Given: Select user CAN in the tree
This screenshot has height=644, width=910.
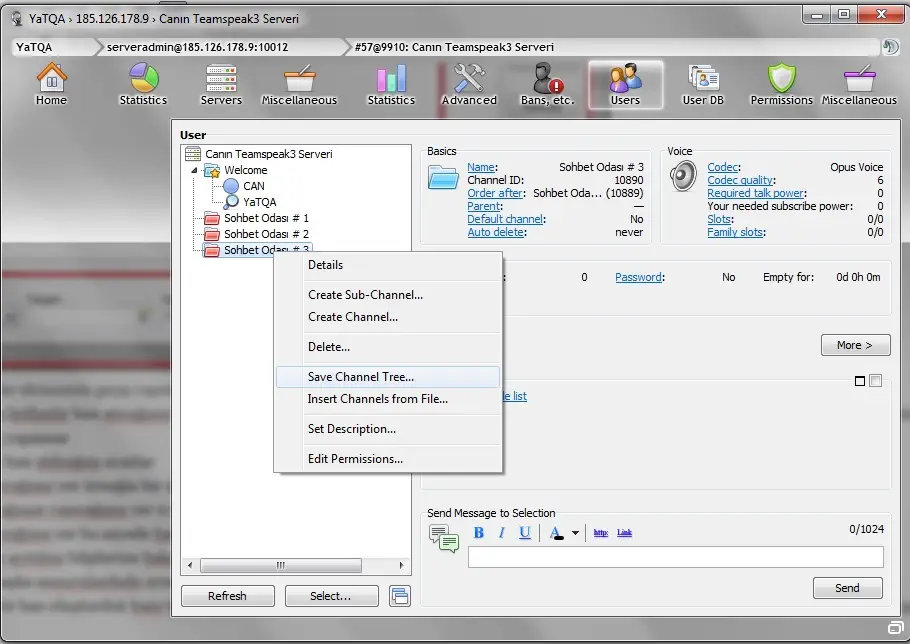Looking at the screenshot, I should (x=254, y=186).
